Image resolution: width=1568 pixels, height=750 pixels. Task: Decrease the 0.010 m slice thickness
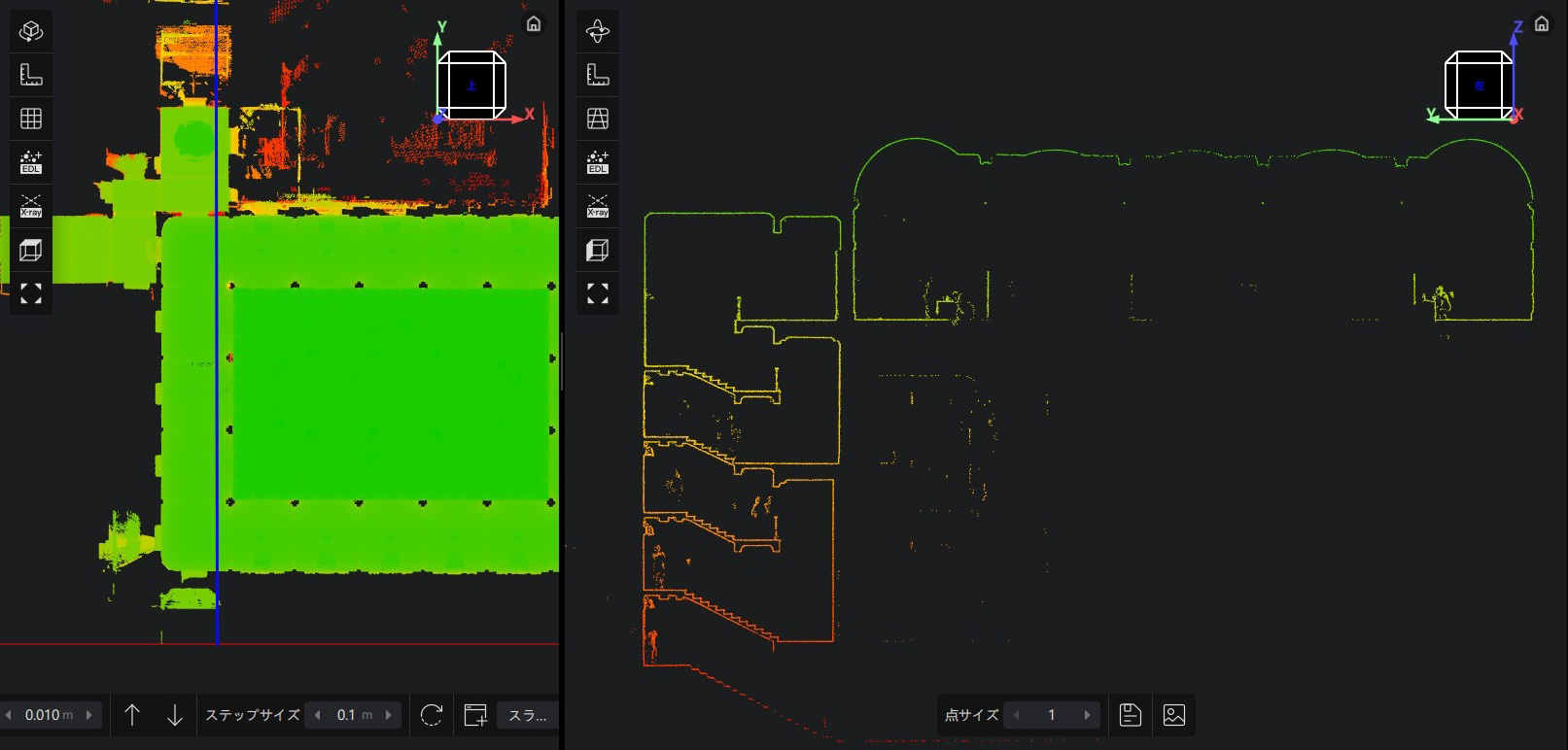(9, 715)
